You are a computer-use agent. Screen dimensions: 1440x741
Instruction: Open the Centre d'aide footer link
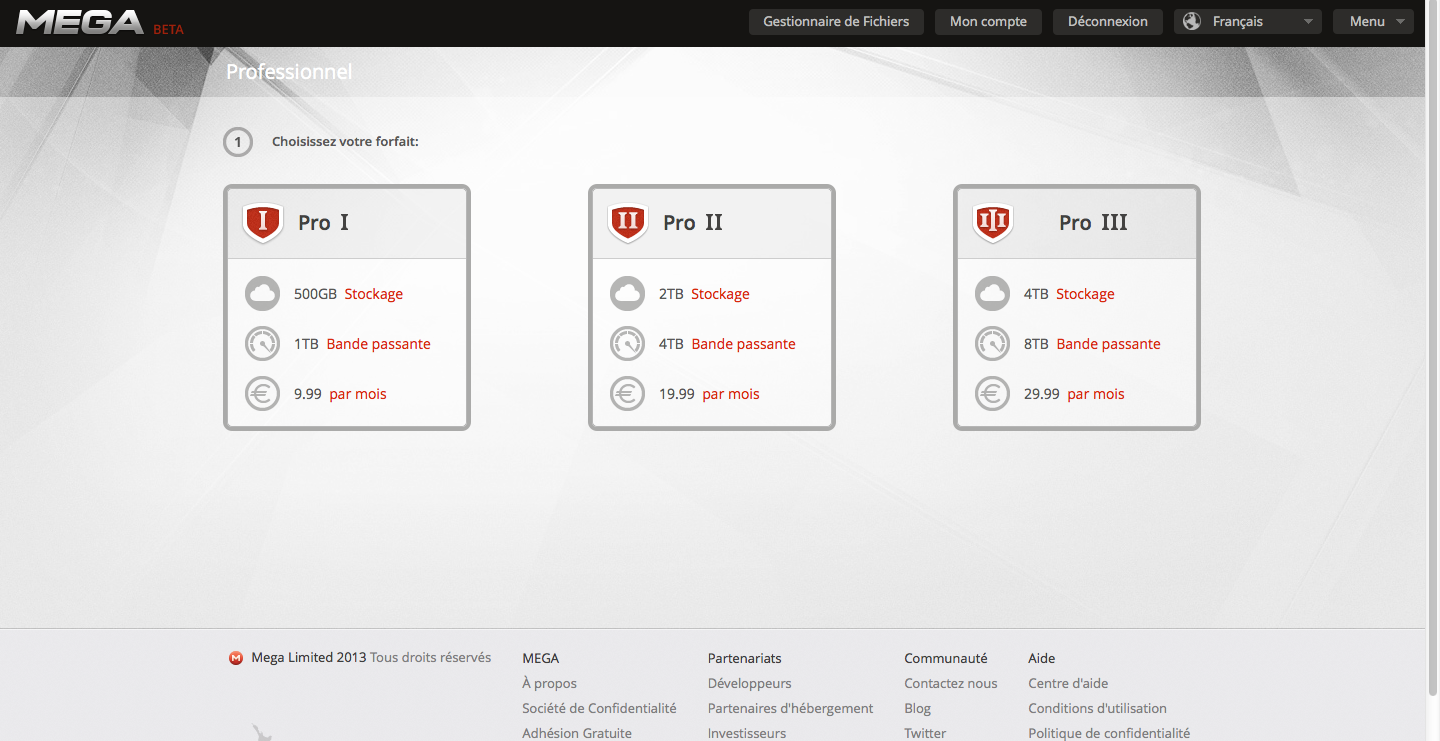pos(1068,683)
